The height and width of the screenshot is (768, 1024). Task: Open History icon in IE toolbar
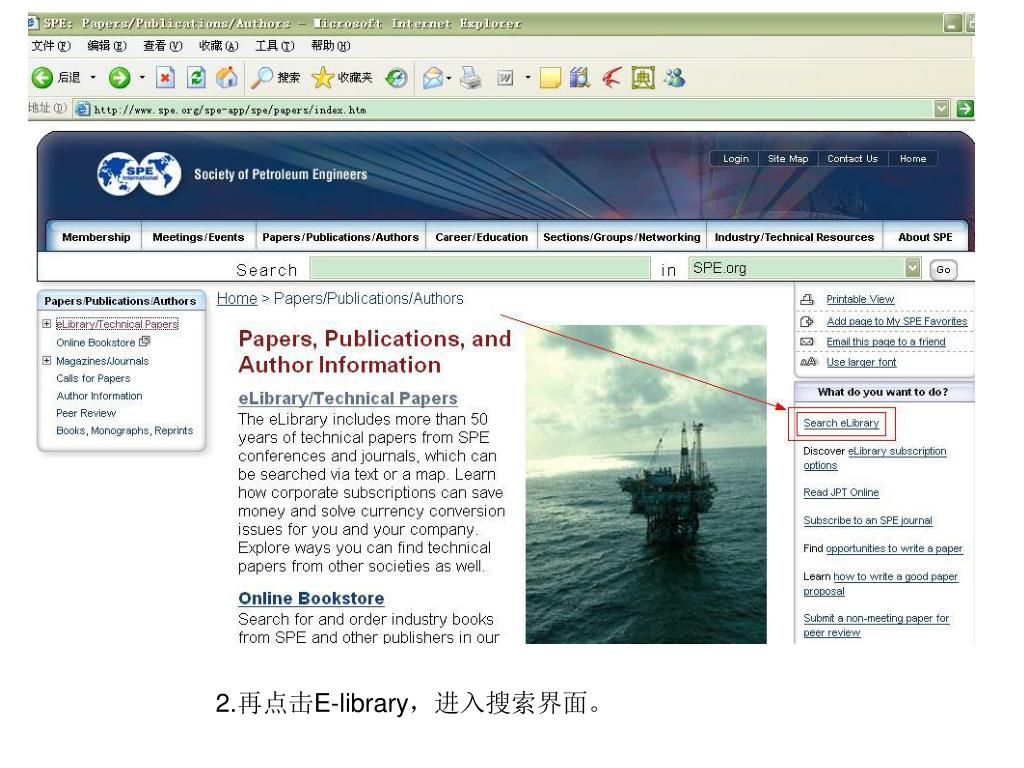396,78
